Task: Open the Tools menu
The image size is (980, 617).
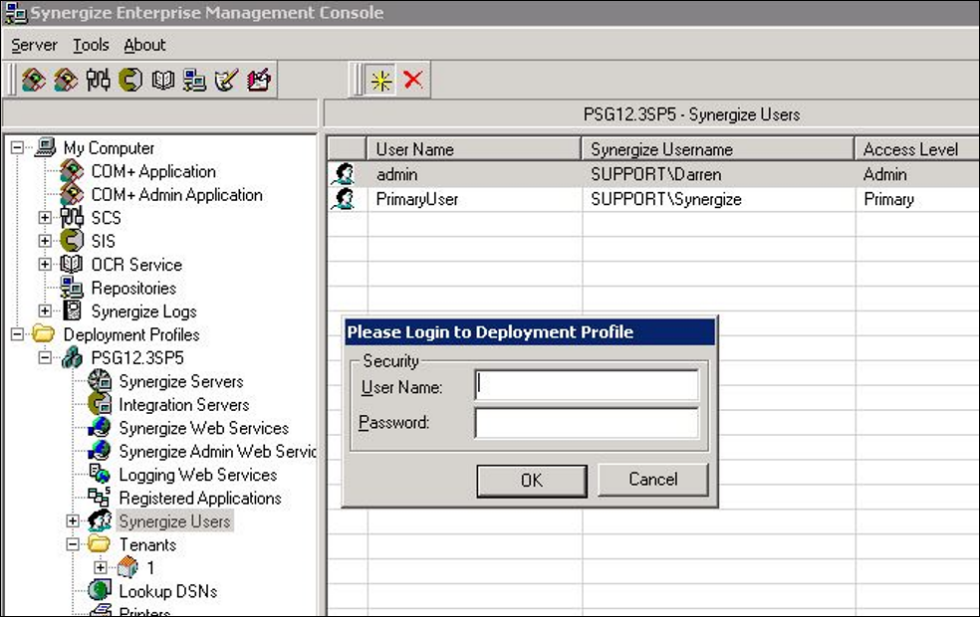Action: [91, 45]
